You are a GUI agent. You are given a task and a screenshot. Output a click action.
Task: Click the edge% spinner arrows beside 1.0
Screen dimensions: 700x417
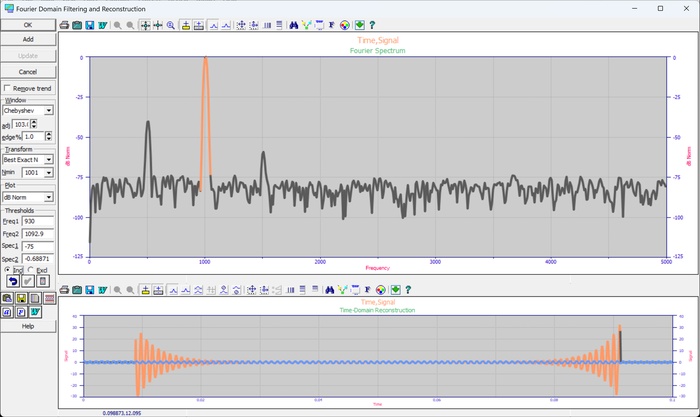(x=49, y=136)
